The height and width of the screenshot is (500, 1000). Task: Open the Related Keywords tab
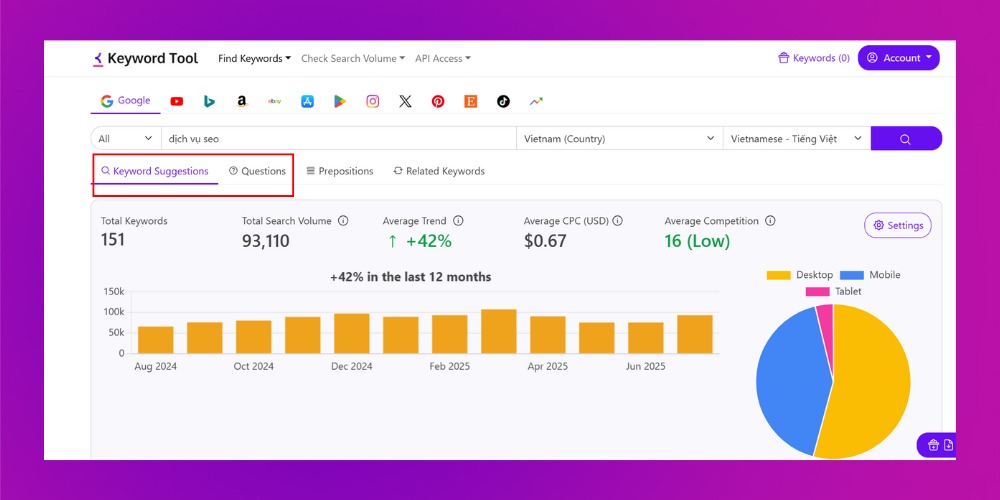click(x=439, y=171)
